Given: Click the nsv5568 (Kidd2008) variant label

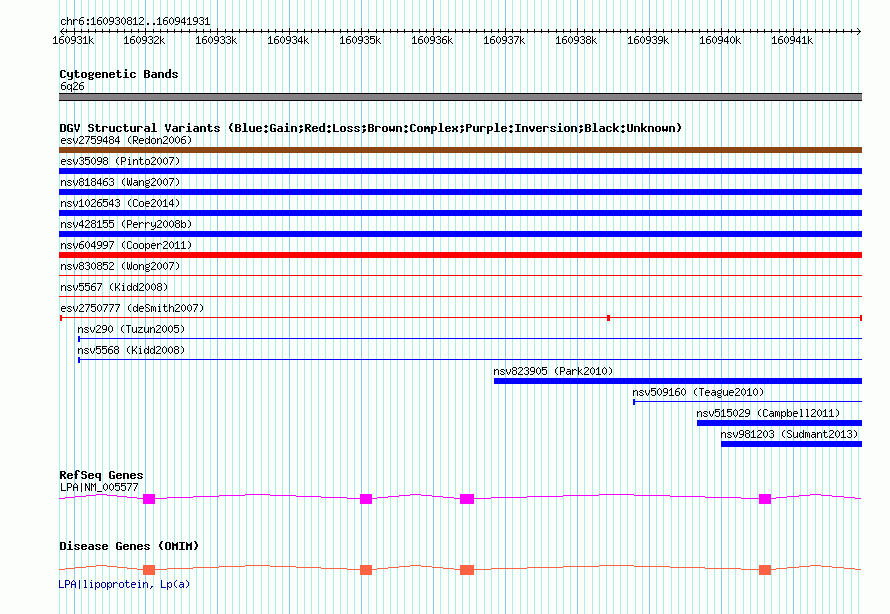Looking at the screenshot, I should click(x=131, y=350).
